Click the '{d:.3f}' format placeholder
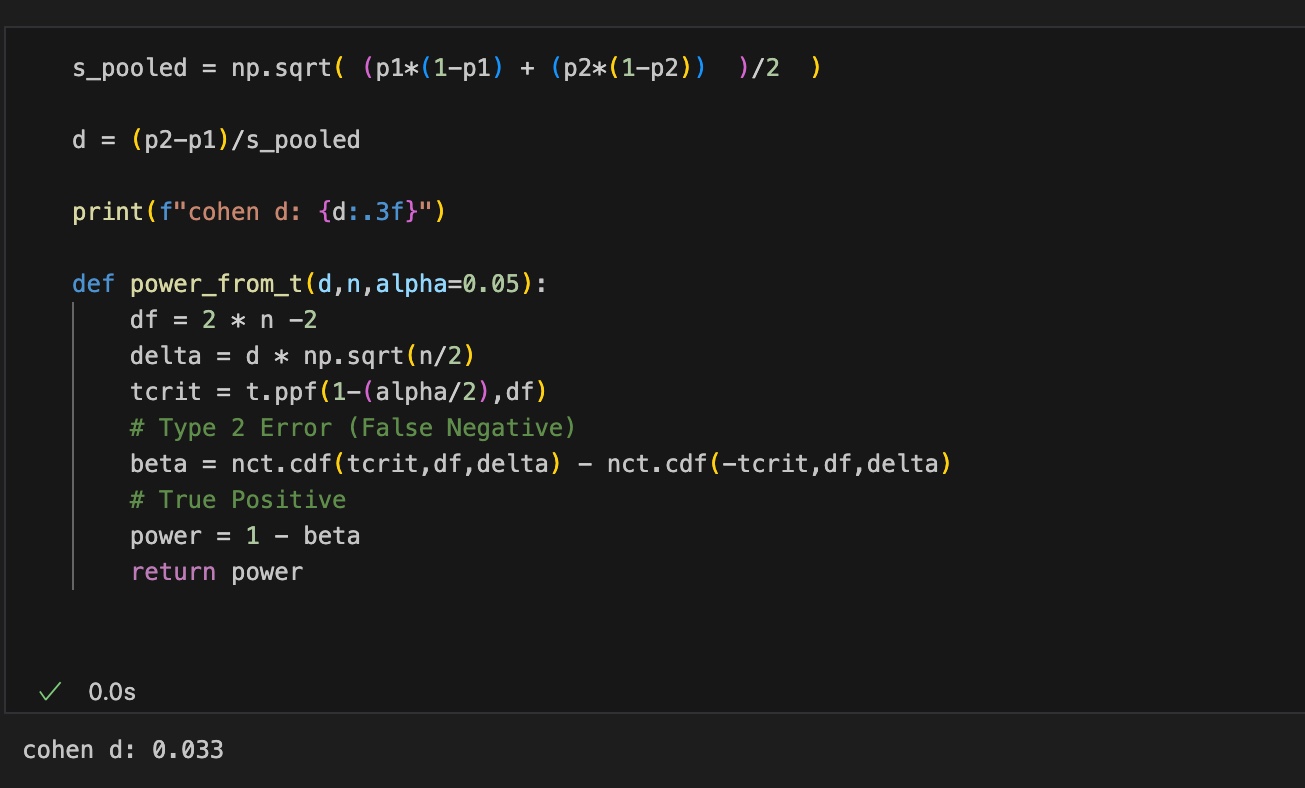Screen dimensions: 1305x788 pyautogui.click(x=375, y=212)
